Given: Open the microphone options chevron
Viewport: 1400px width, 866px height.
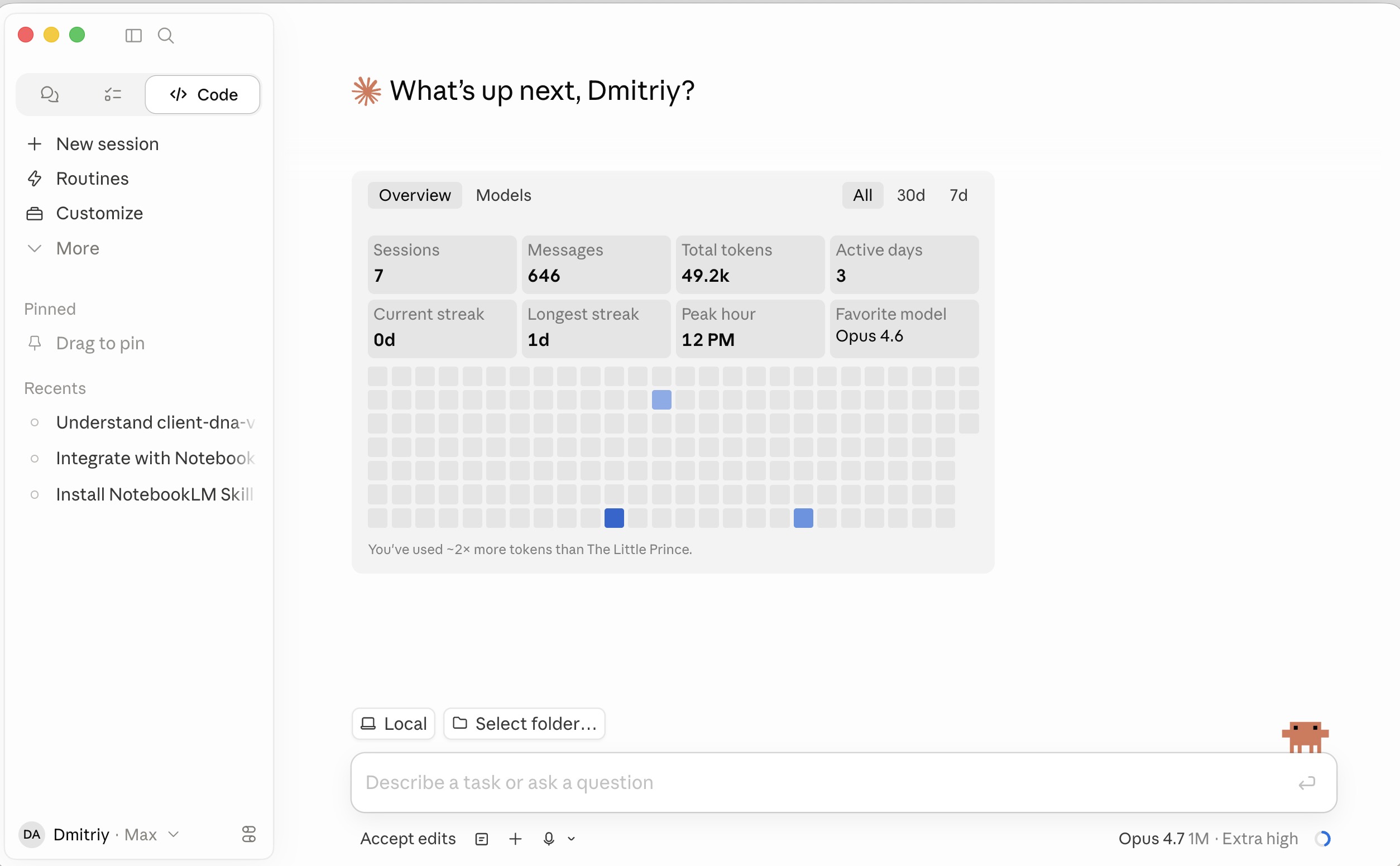Looking at the screenshot, I should pyautogui.click(x=571, y=839).
